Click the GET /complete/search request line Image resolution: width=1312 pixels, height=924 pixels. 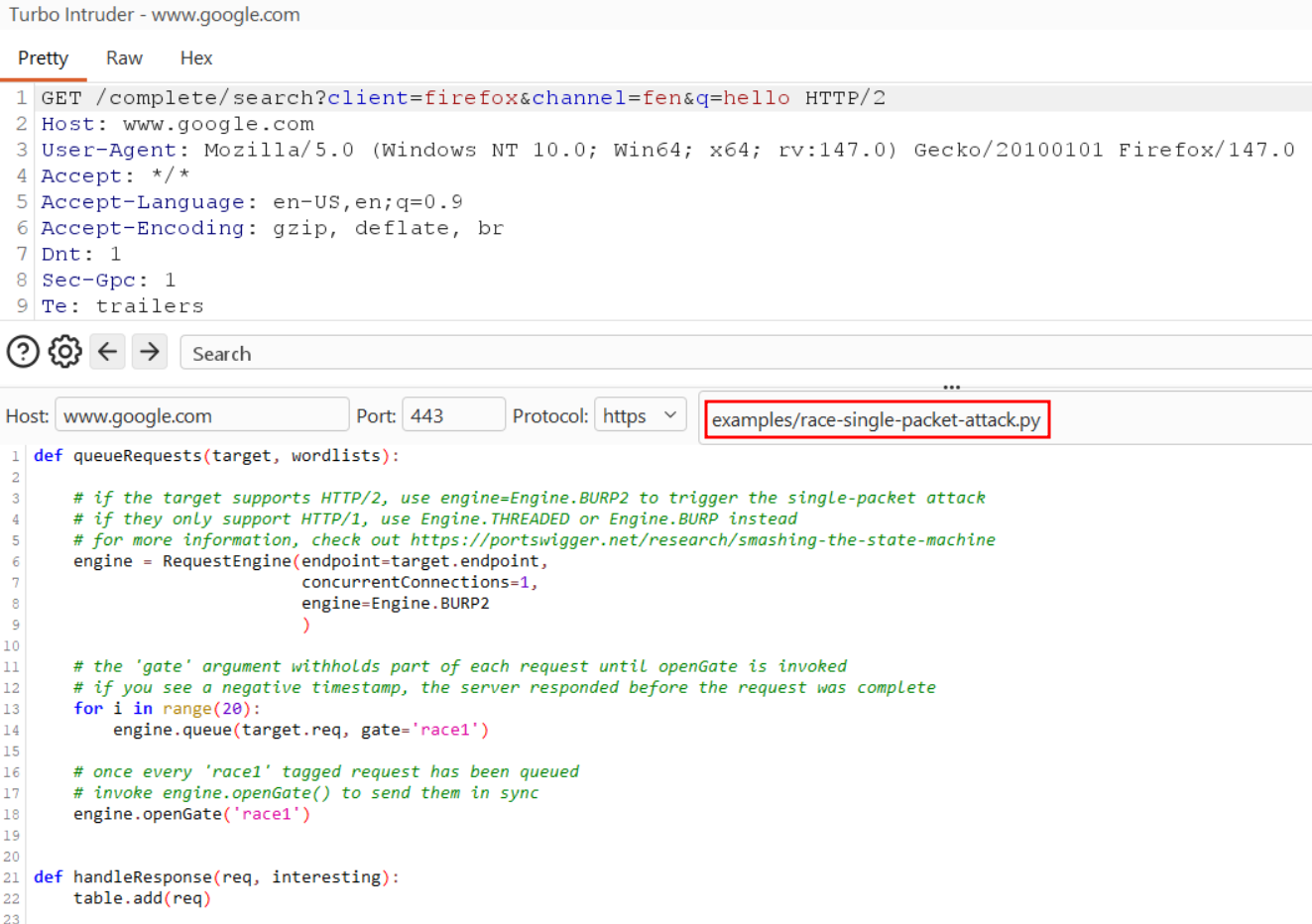[462, 98]
